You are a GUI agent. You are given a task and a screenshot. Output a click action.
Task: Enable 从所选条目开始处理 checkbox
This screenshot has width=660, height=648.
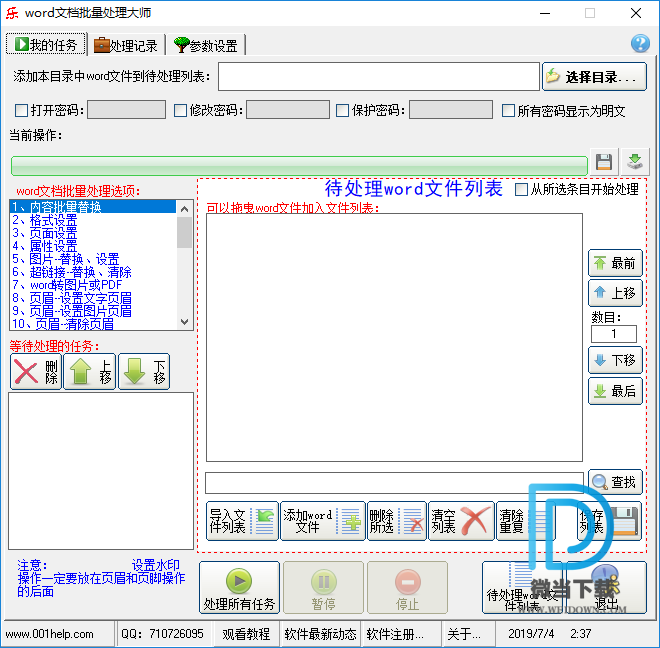[x=521, y=189]
